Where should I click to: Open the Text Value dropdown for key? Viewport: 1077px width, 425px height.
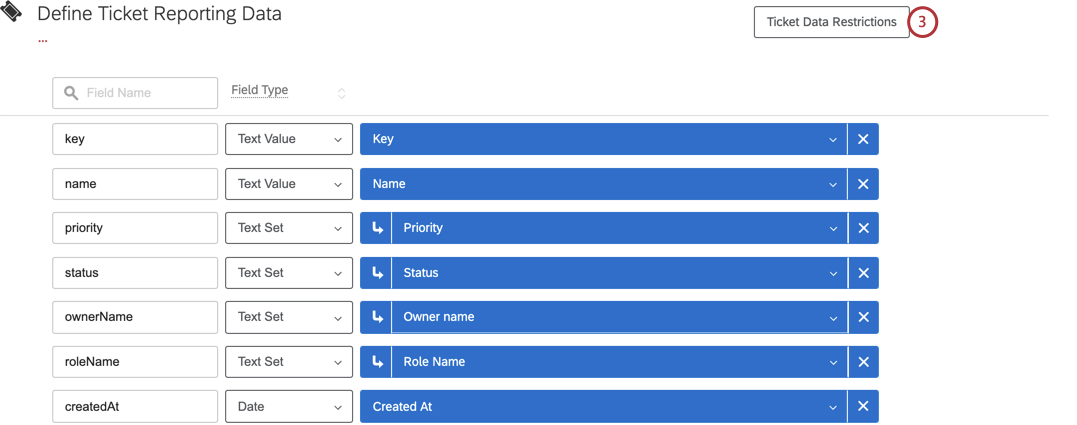(x=288, y=139)
